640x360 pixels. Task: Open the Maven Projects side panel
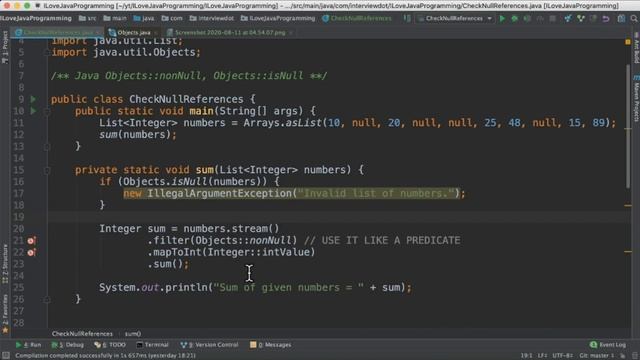(636, 98)
